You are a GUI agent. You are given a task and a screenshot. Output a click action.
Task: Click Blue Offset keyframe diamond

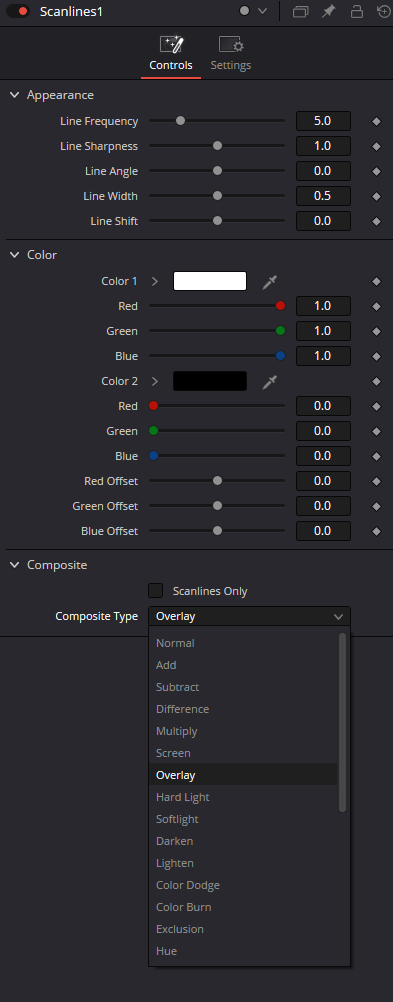376,531
